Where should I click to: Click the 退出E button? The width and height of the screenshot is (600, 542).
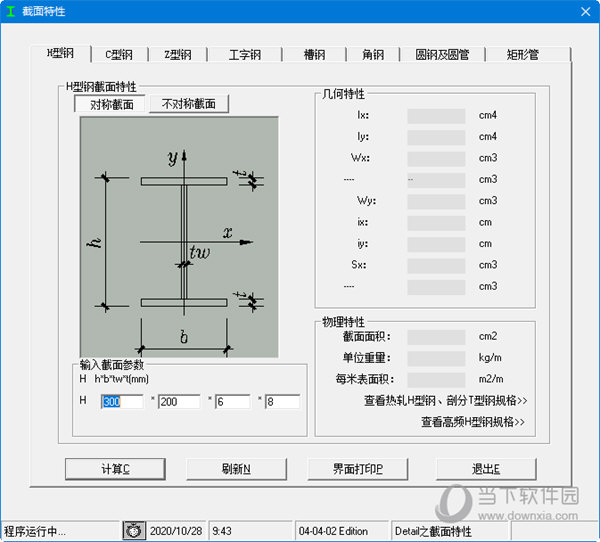click(x=486, y=469)
